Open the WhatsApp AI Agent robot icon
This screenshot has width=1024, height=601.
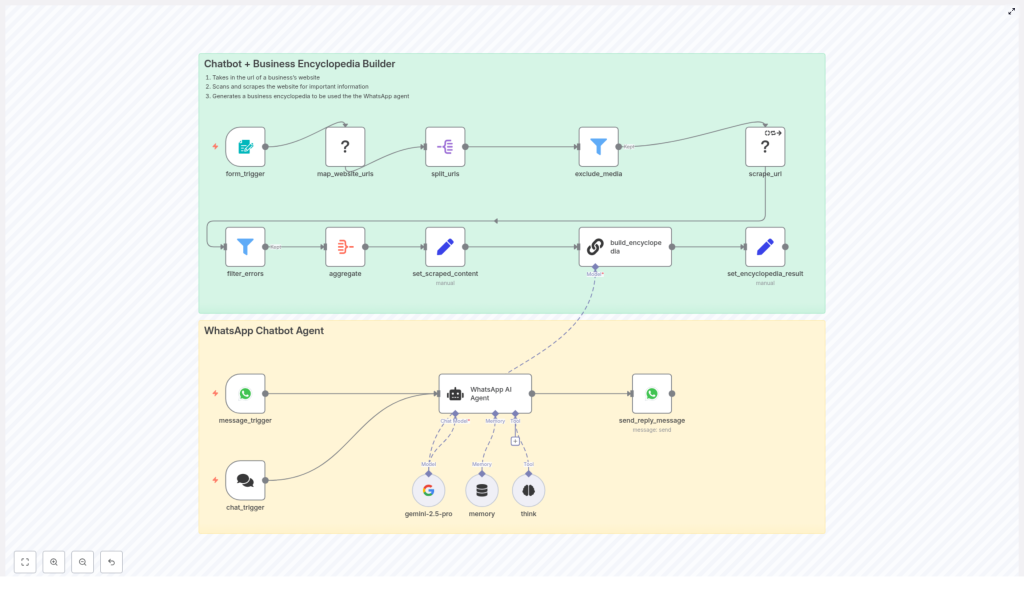coord(455,393)
